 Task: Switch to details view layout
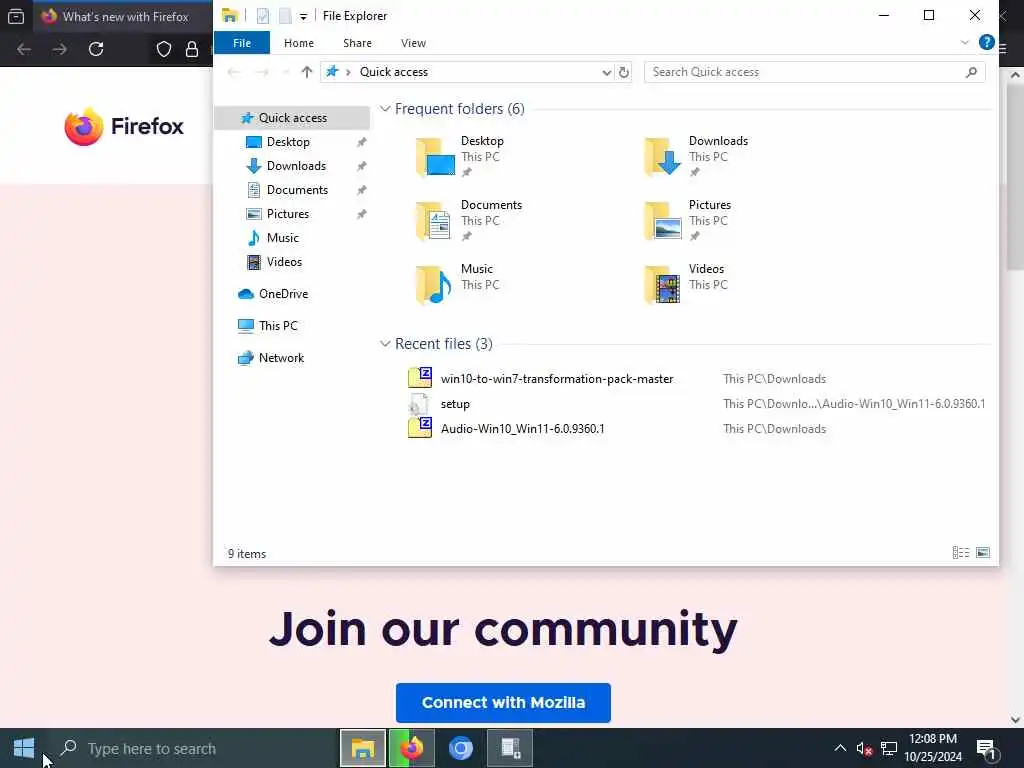tap(961, 553)
